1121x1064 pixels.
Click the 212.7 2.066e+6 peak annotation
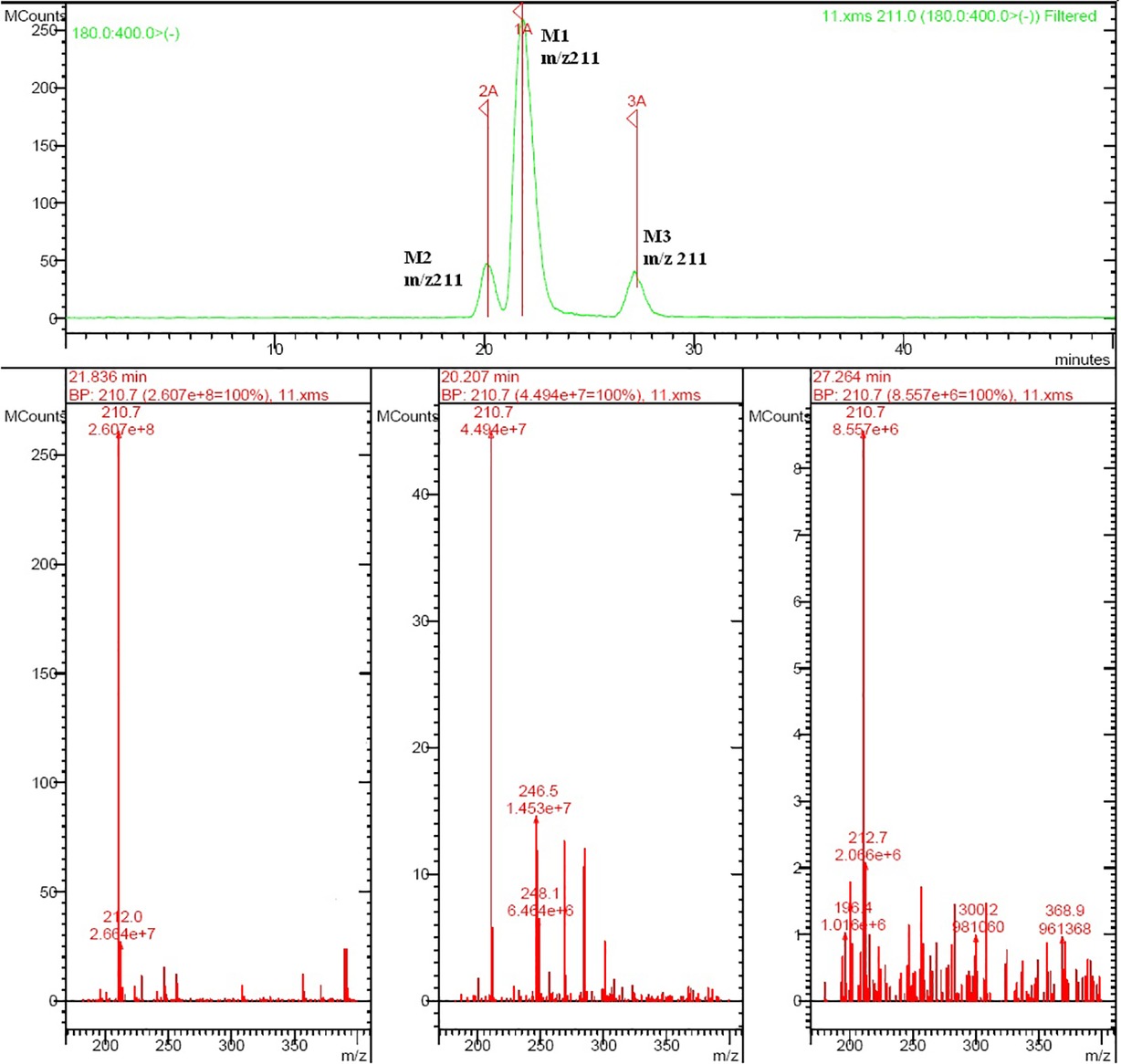click(867, 846)
